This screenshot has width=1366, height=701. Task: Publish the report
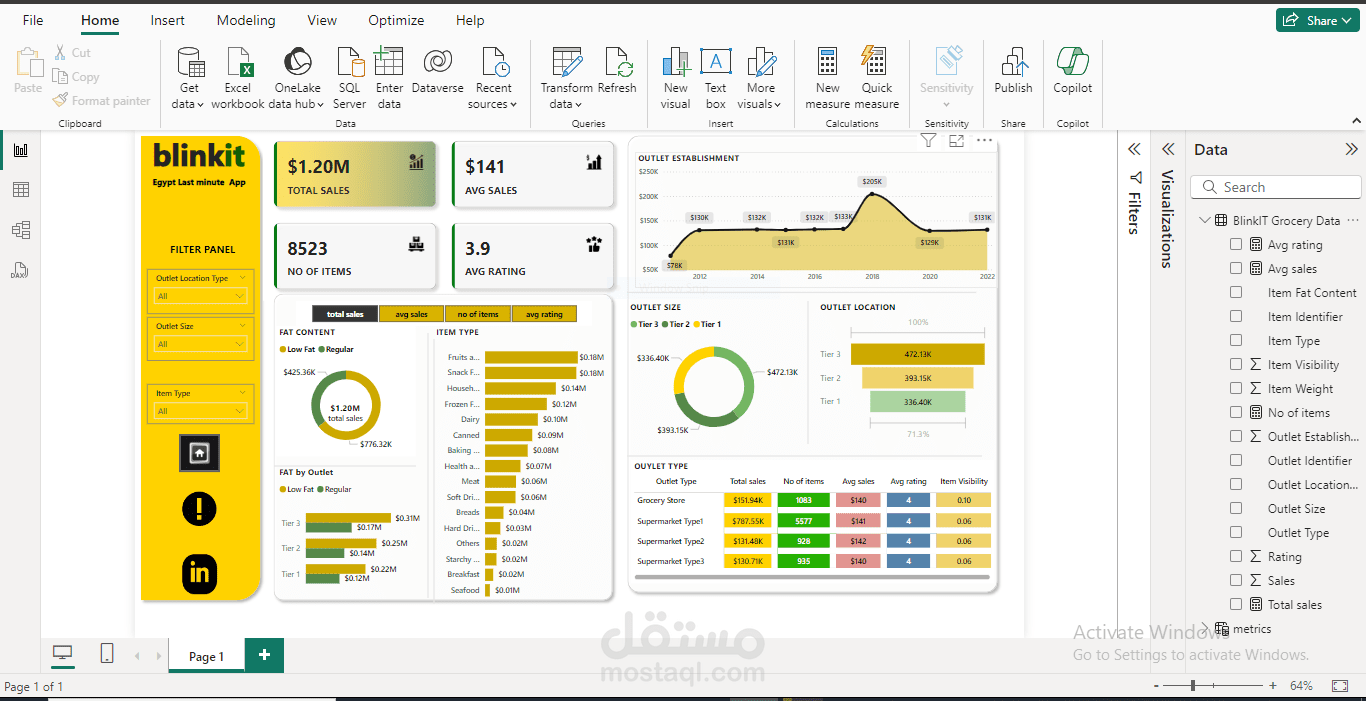1013,70
